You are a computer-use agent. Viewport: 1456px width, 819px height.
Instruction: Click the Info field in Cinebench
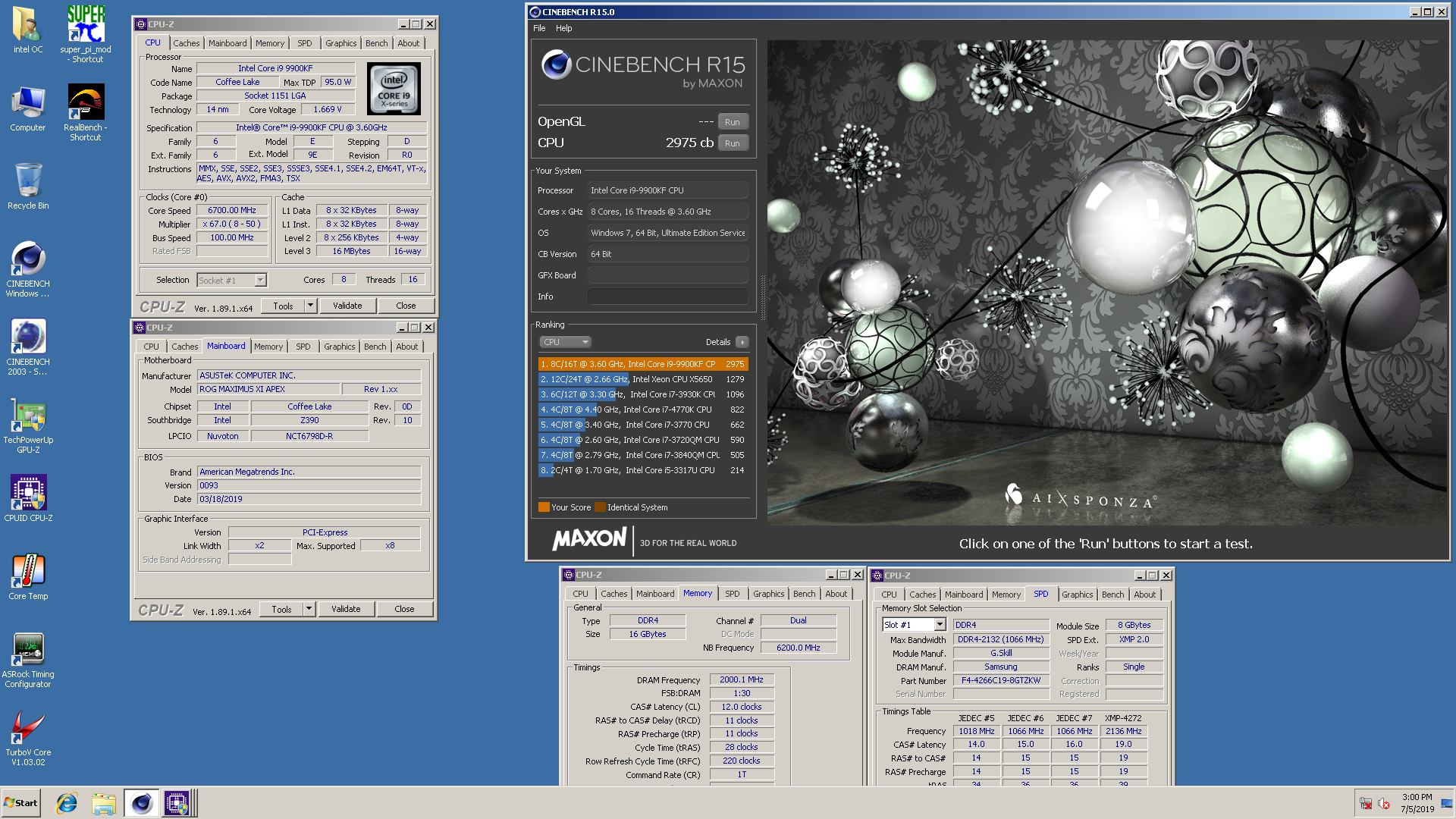pos(667,297)
